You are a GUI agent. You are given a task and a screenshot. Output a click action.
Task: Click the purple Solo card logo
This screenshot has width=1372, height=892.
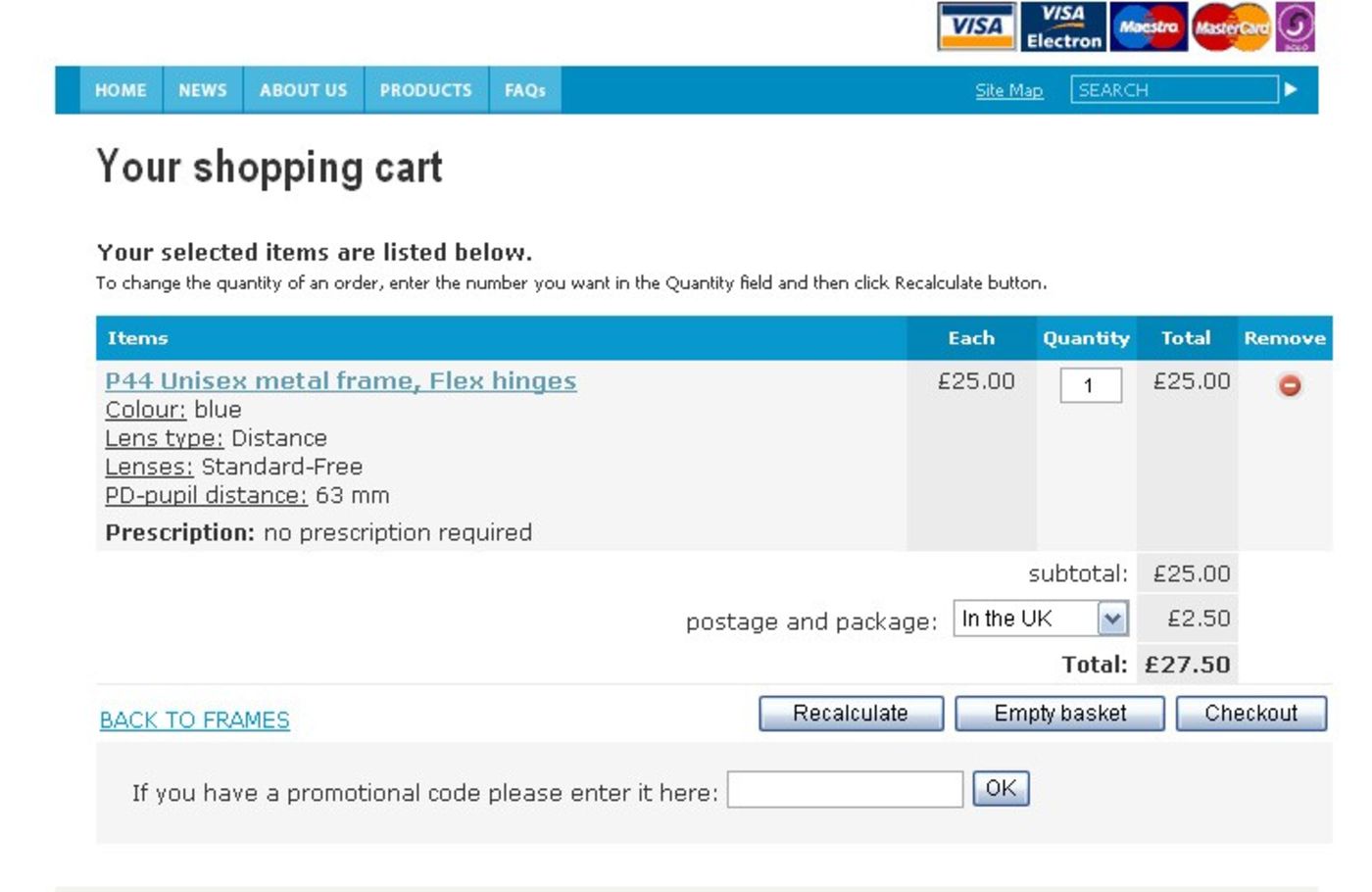coord(1296,26)
